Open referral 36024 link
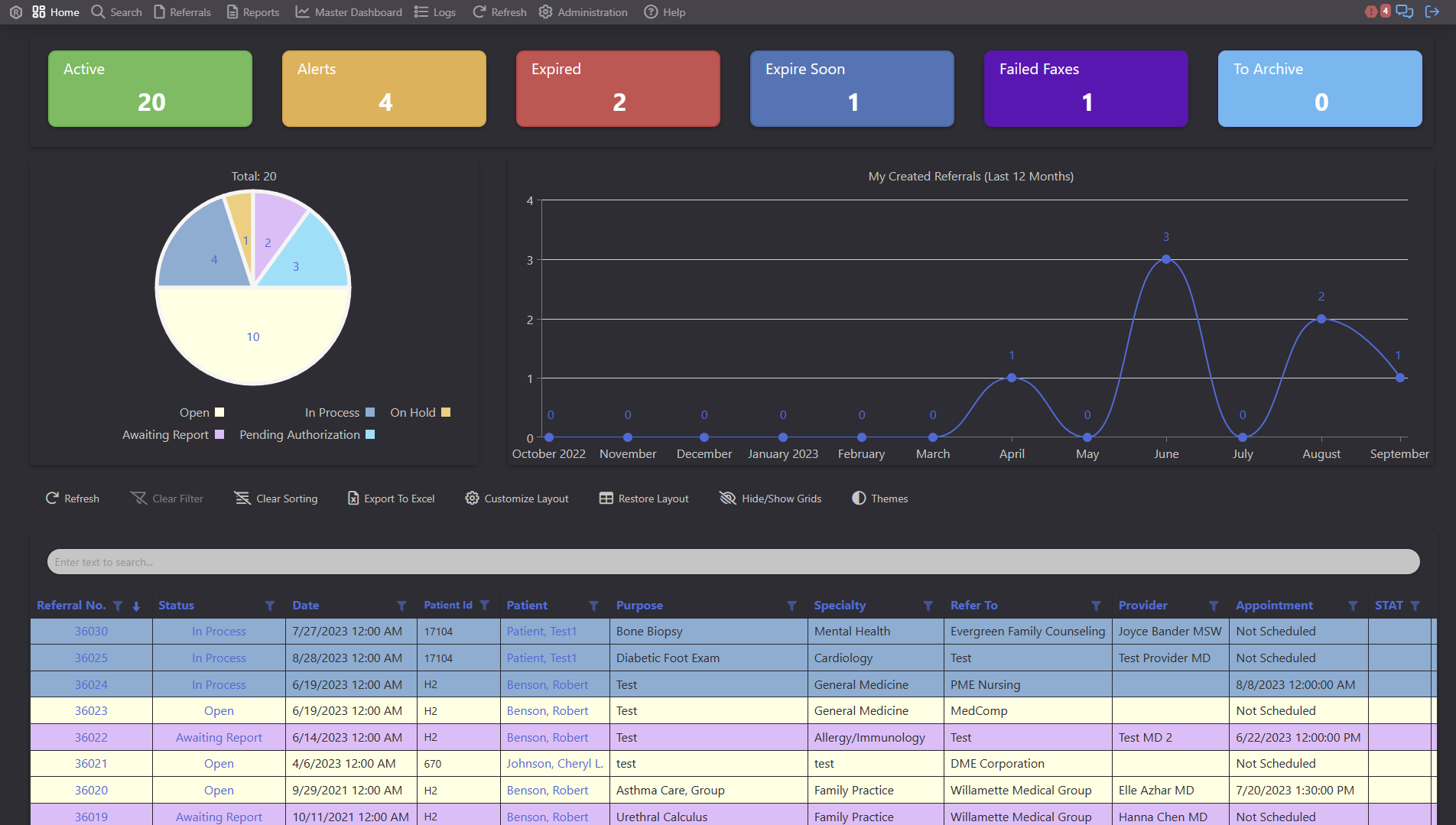 [x=91, y=685]
